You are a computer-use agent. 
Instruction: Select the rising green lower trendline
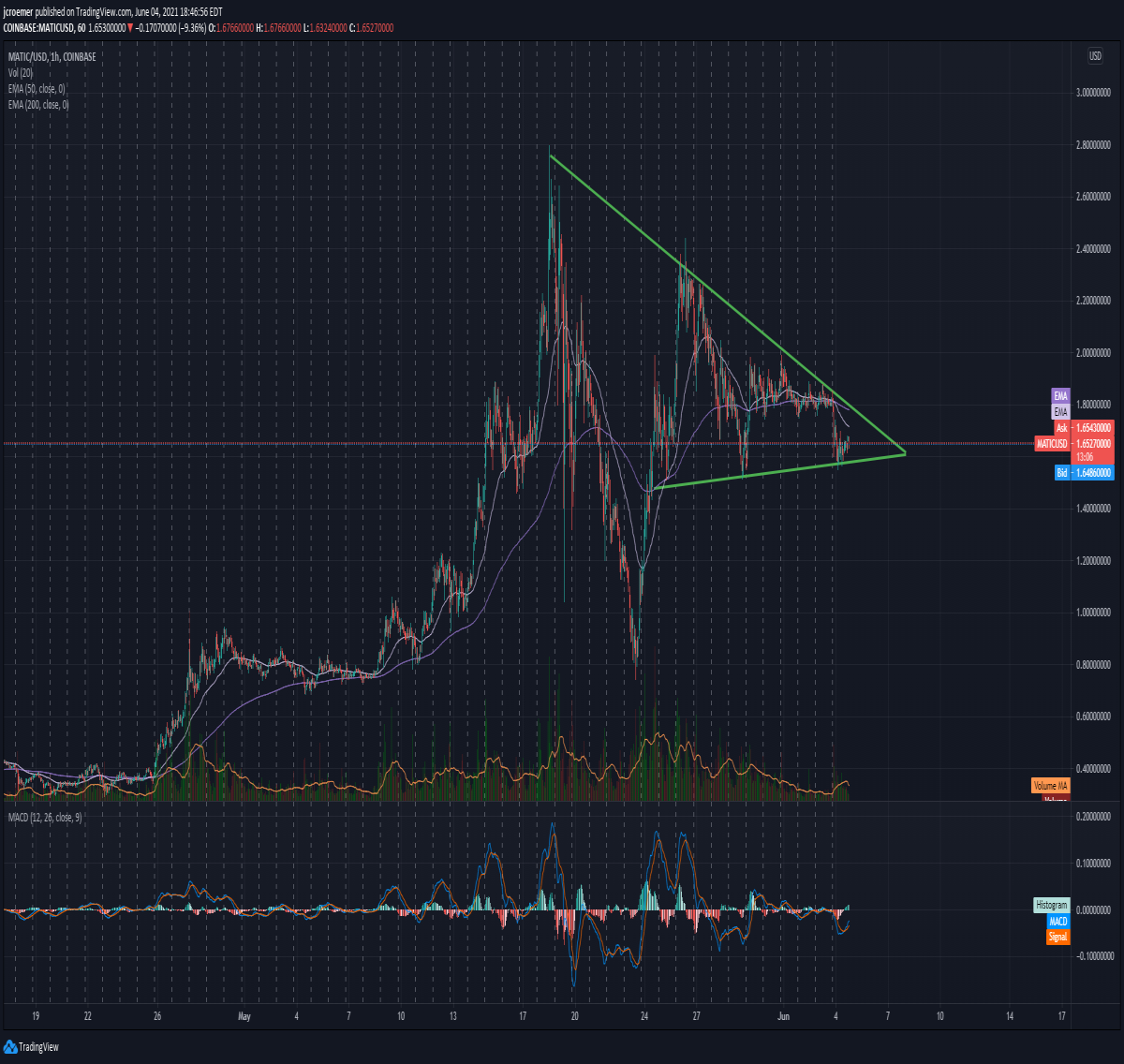tap(780, 471)
